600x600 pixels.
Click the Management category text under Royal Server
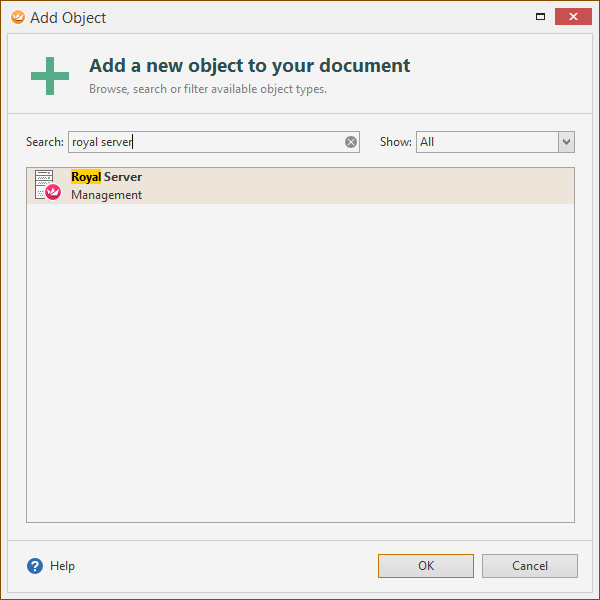106,195
